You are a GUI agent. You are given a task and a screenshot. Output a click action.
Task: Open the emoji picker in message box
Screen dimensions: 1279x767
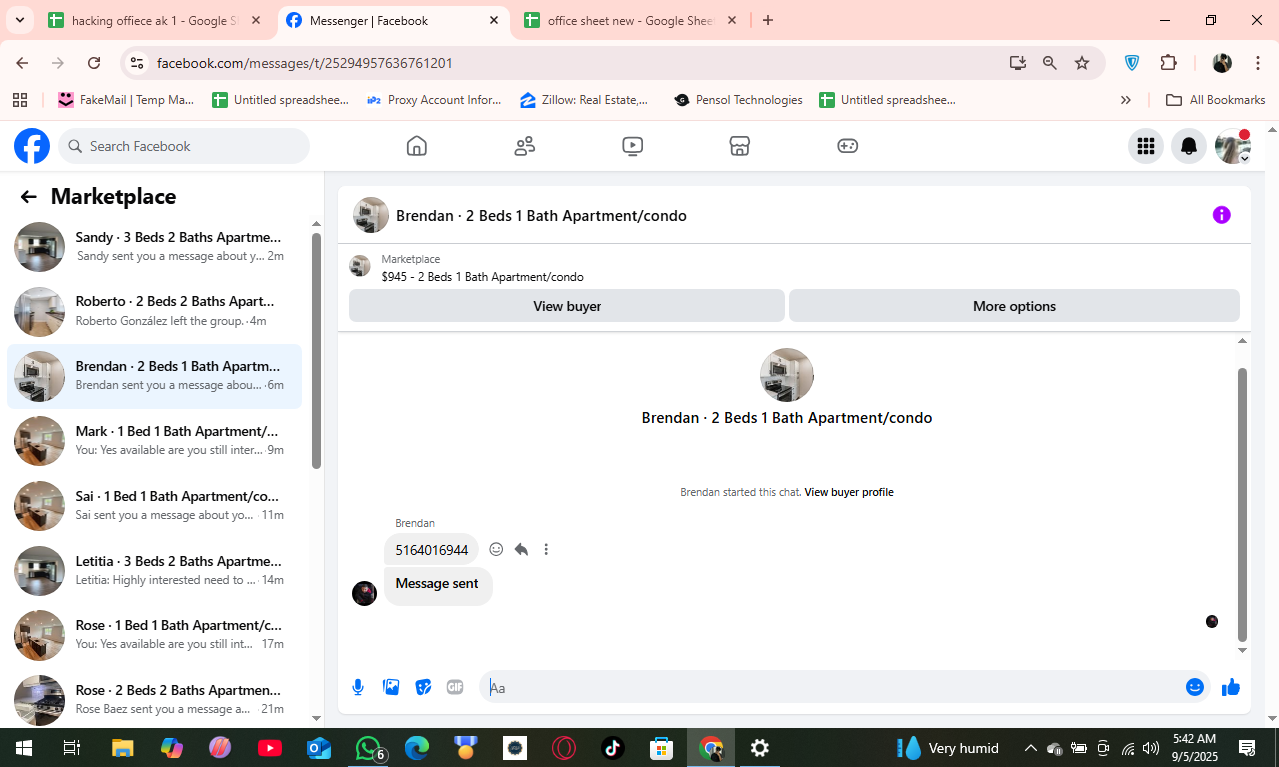click(1194, 687)
